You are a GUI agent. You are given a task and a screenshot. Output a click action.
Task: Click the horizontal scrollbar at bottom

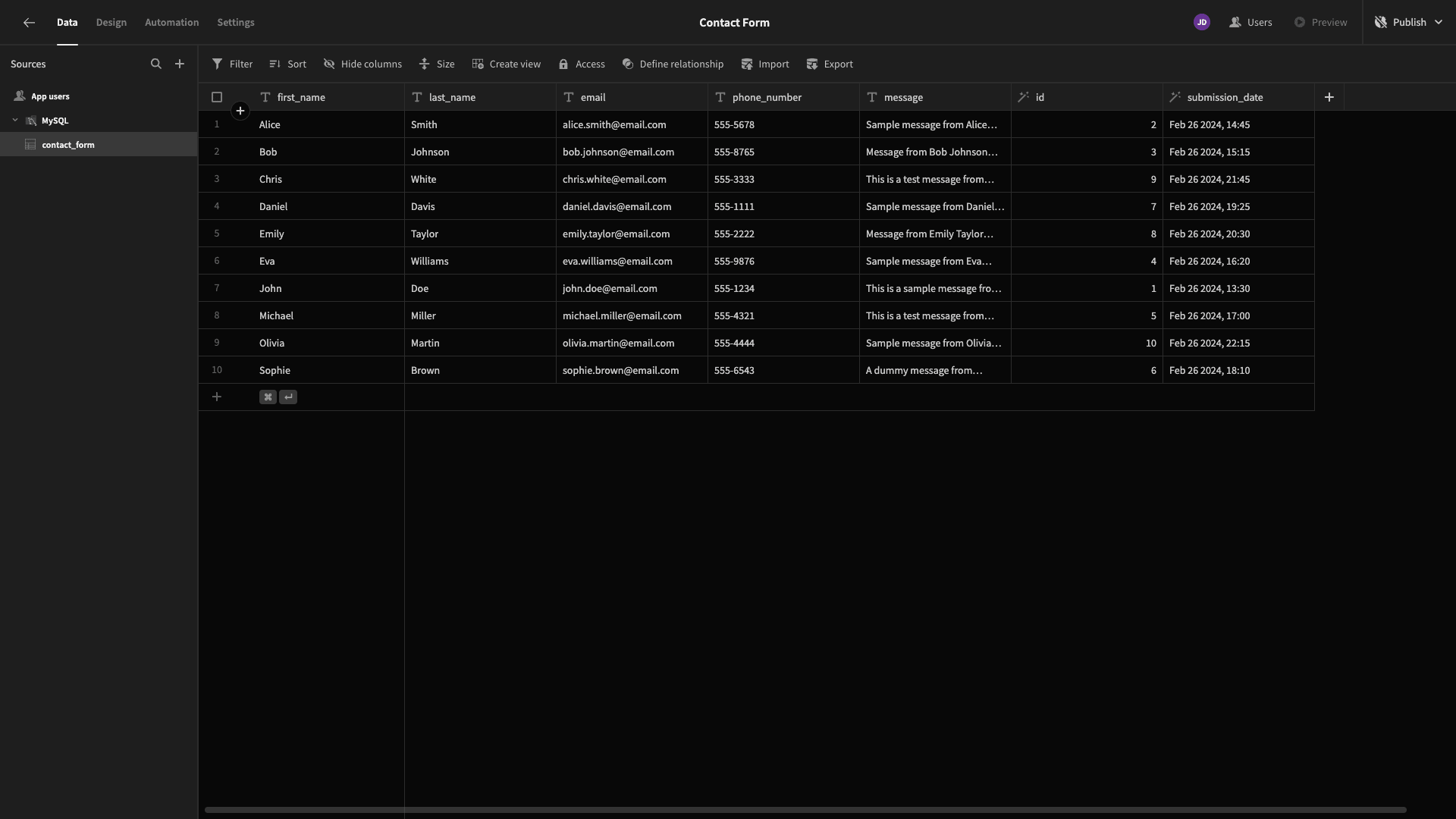point(805,810)
